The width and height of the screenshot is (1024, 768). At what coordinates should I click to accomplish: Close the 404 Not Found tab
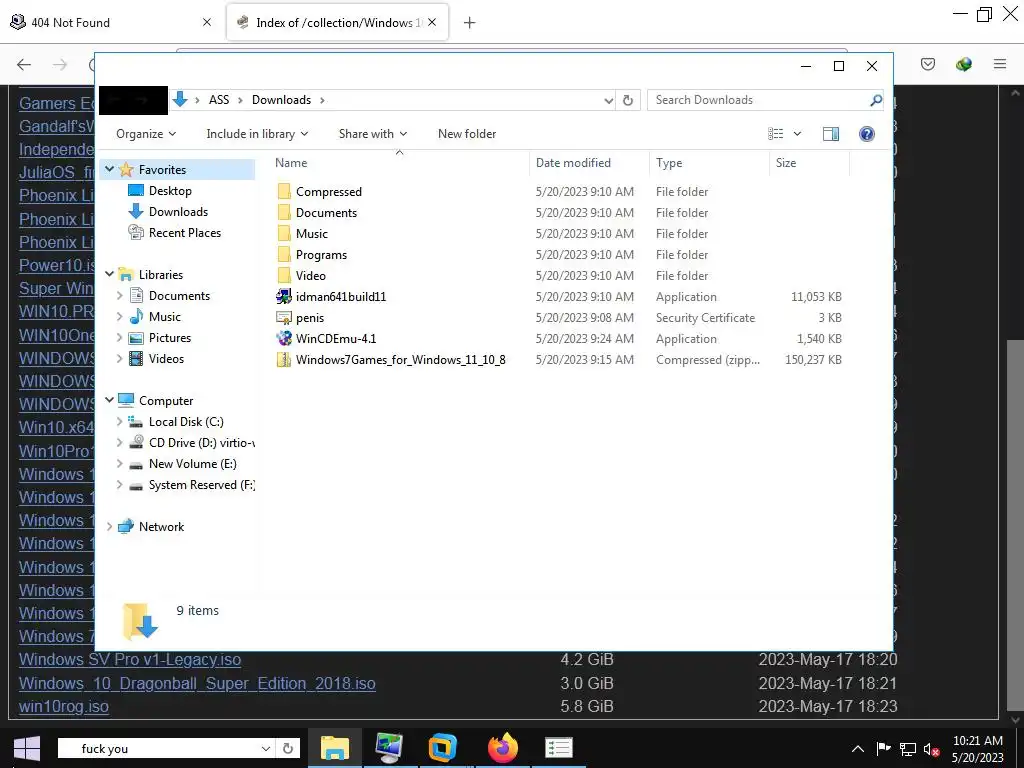coord(206,22)
